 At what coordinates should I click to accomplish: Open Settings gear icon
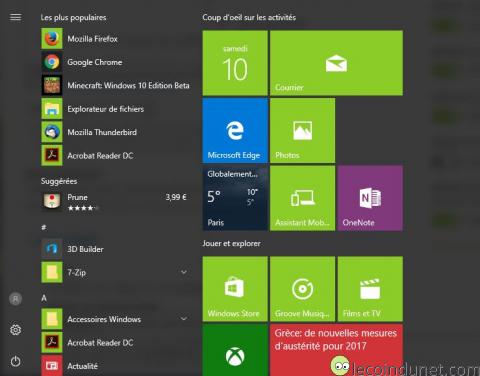pyautogui.click(x=15, y=330)
